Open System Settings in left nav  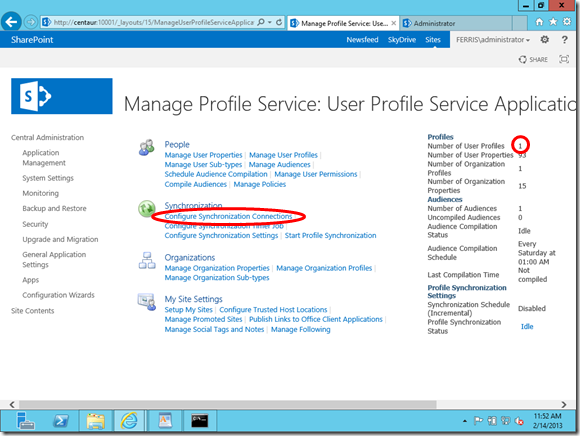(48, 178)
